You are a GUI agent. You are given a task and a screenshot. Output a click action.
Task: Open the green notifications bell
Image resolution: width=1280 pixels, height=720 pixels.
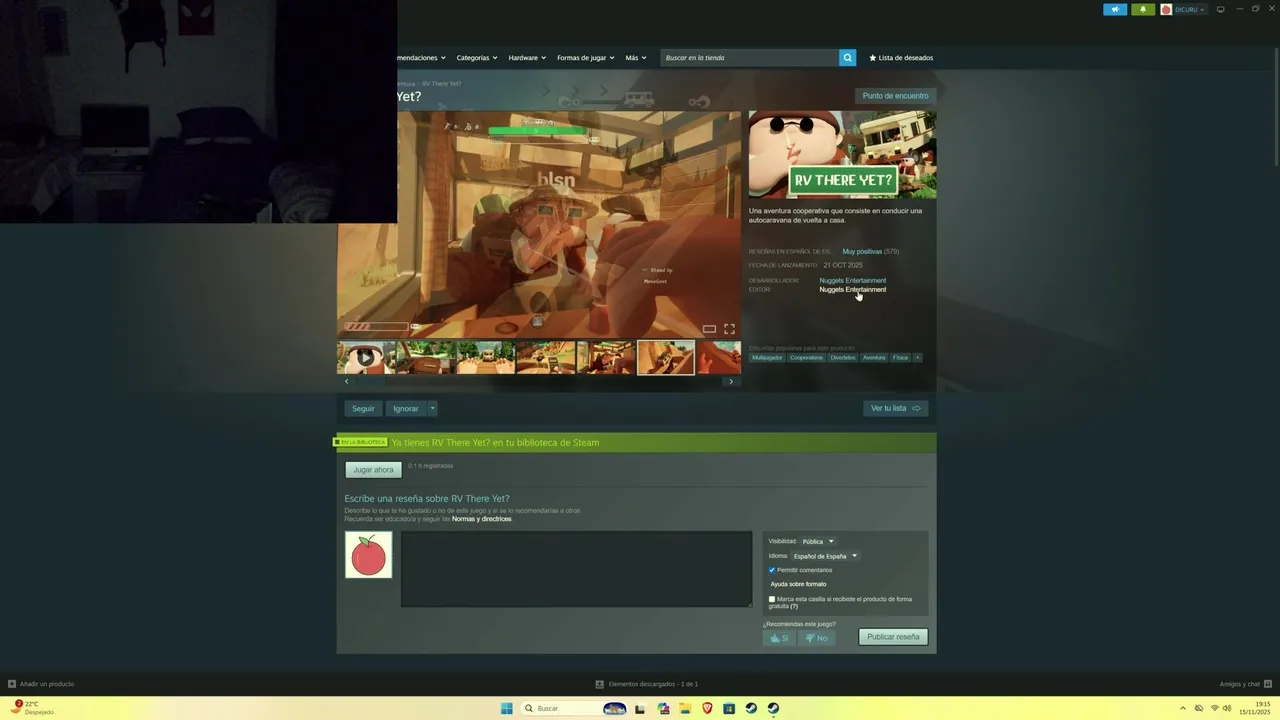click(1143, 9)
